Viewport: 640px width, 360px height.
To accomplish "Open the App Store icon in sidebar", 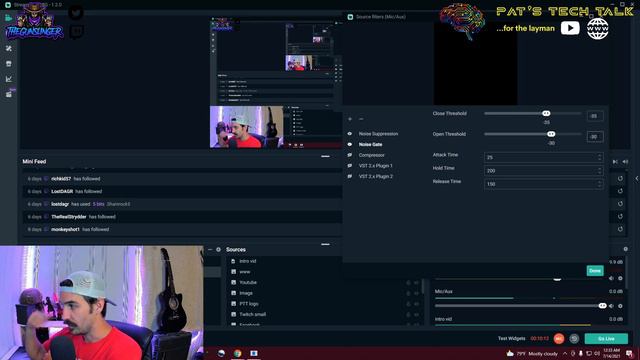I will tap(9, 64).
